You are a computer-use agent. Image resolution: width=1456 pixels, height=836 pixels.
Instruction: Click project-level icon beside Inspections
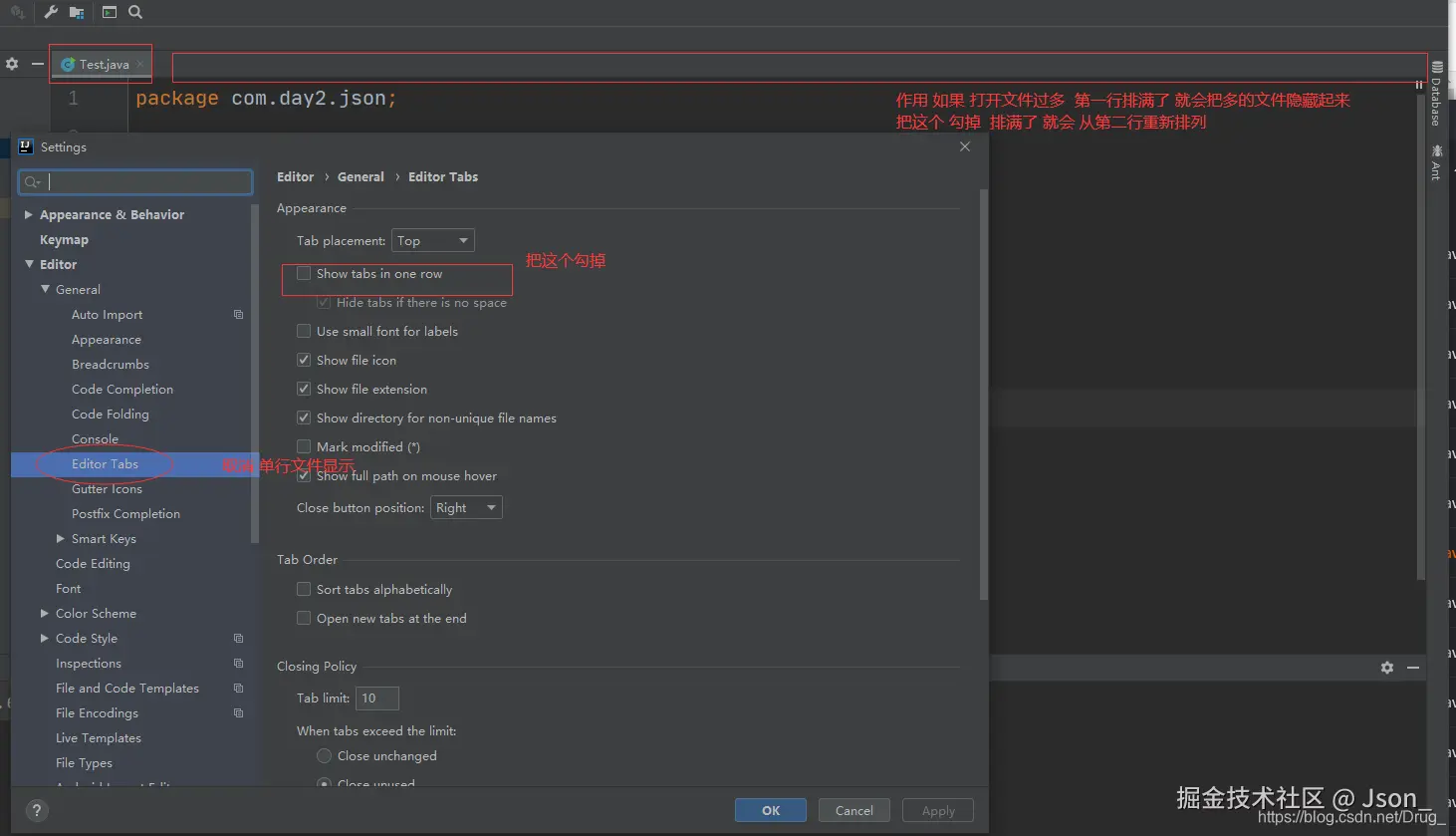(x=238, y=664)
